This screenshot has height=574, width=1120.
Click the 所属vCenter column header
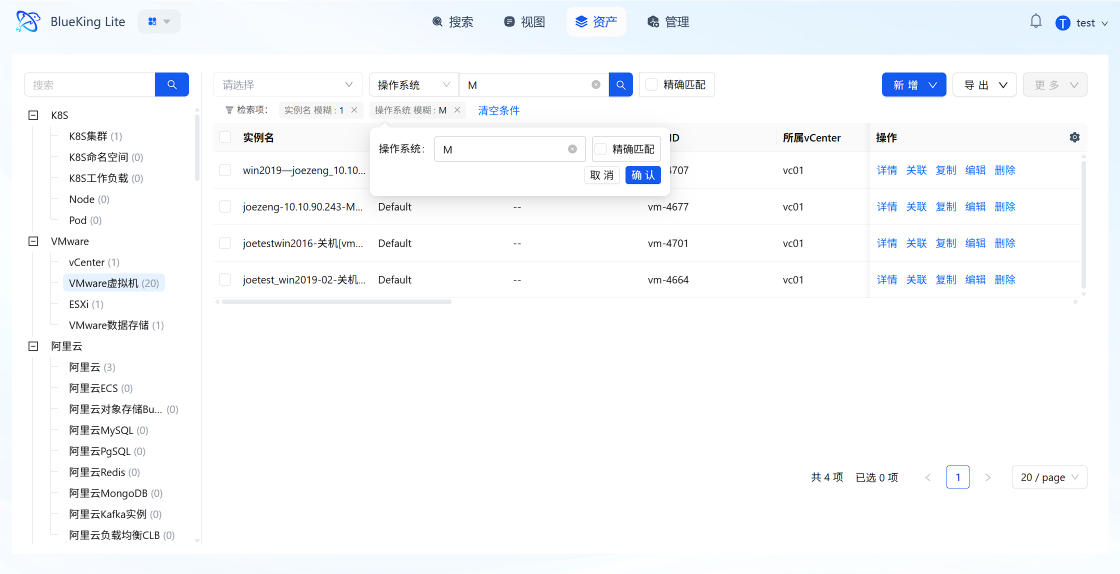[811, 138]
